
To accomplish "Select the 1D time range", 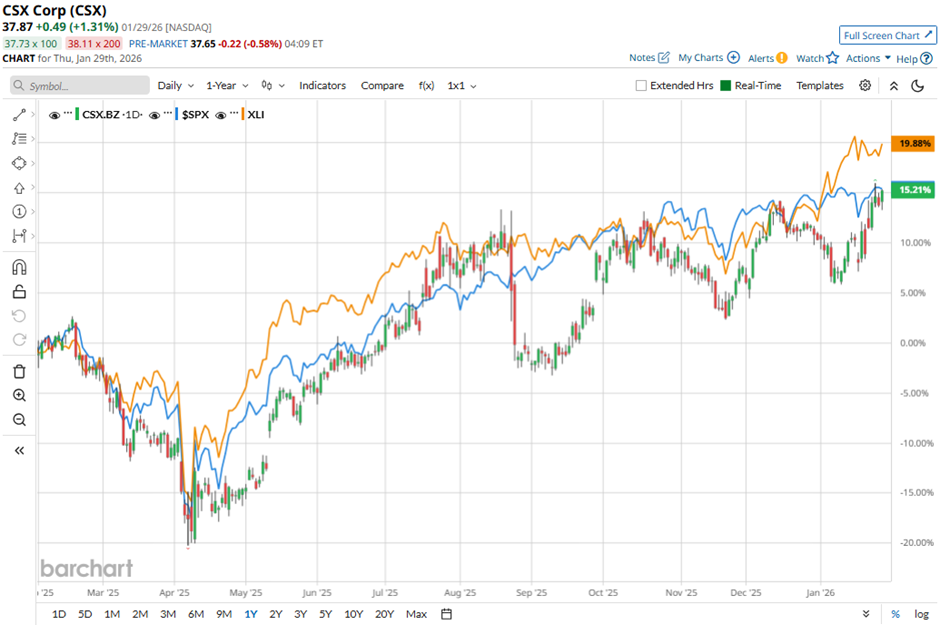I will click(x=59, y=614).
